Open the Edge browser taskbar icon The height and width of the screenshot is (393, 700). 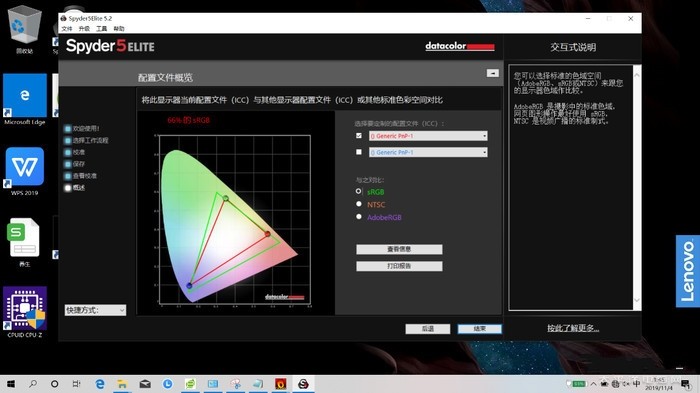[x=100, y=384]
